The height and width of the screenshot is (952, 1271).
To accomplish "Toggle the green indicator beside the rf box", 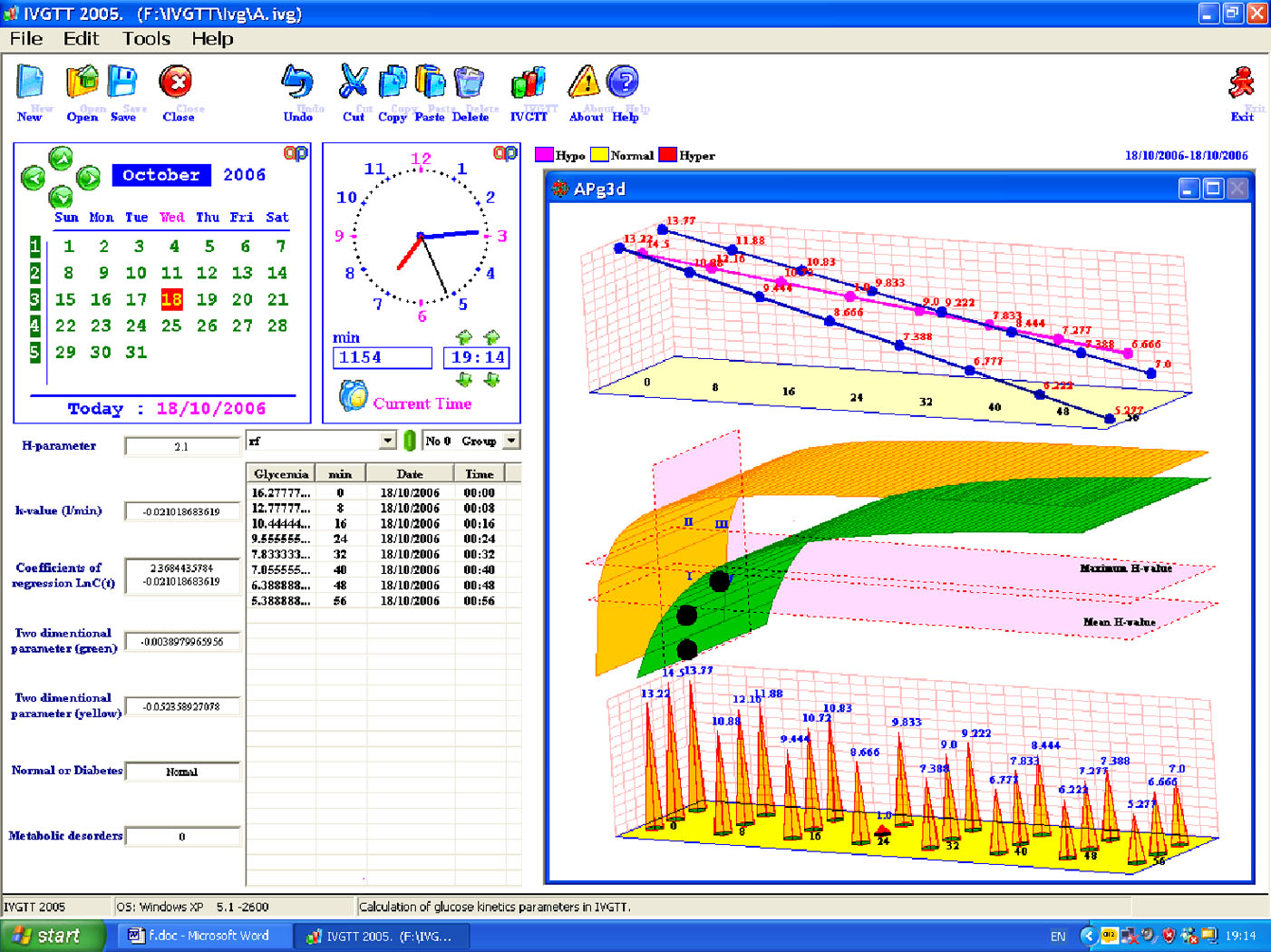I will coord(410,441).
